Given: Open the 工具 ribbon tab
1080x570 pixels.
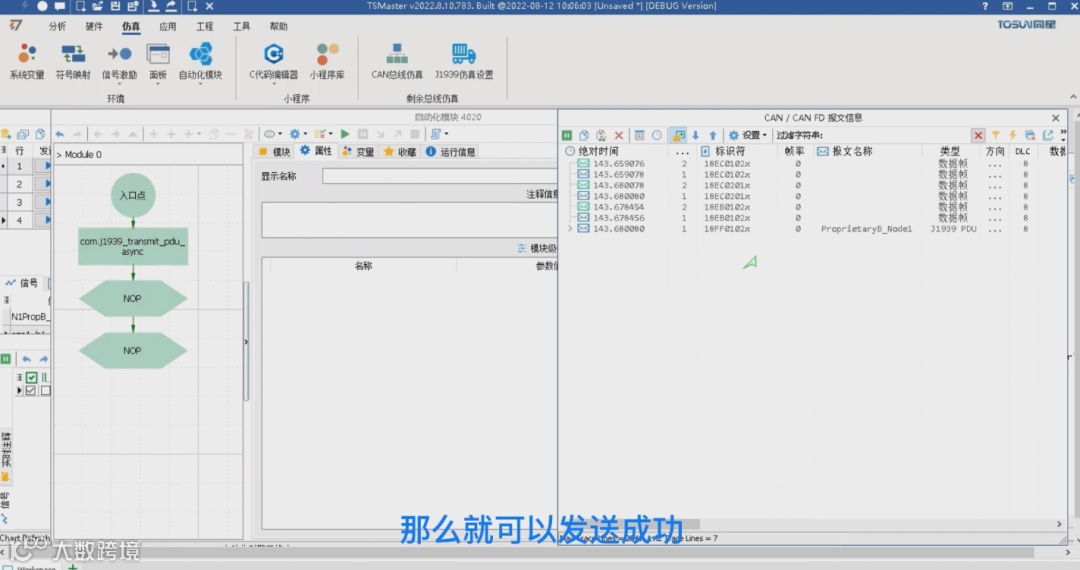Looking at the screenshot, I should coord(241,26).
